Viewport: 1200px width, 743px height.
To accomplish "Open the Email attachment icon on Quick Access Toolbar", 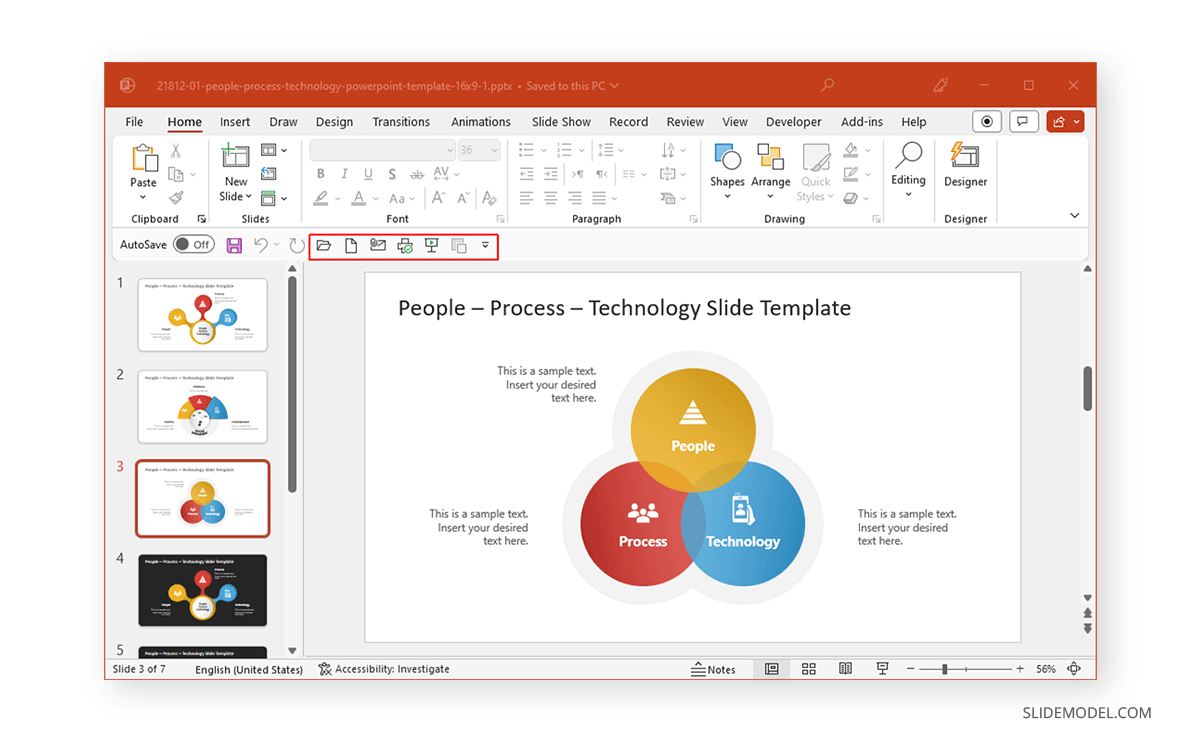I will pos(379,244).
